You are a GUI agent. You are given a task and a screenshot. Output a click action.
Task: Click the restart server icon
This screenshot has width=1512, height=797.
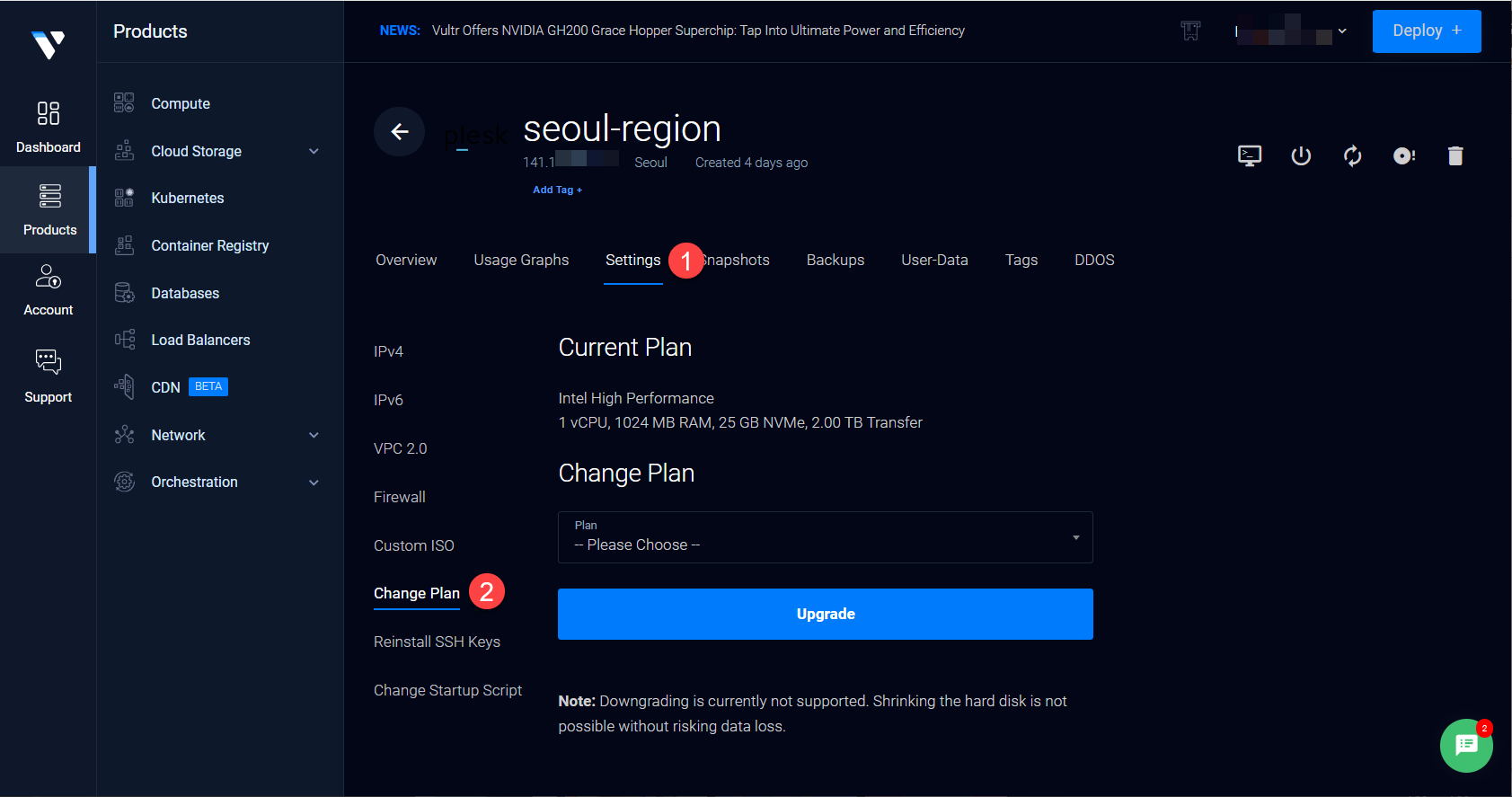[x=1352, y=156]
